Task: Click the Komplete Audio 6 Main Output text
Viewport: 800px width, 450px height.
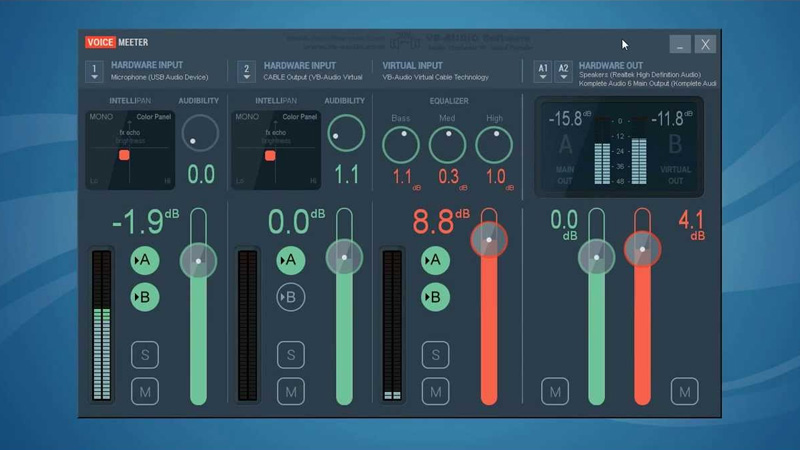Action: [647, 83]
